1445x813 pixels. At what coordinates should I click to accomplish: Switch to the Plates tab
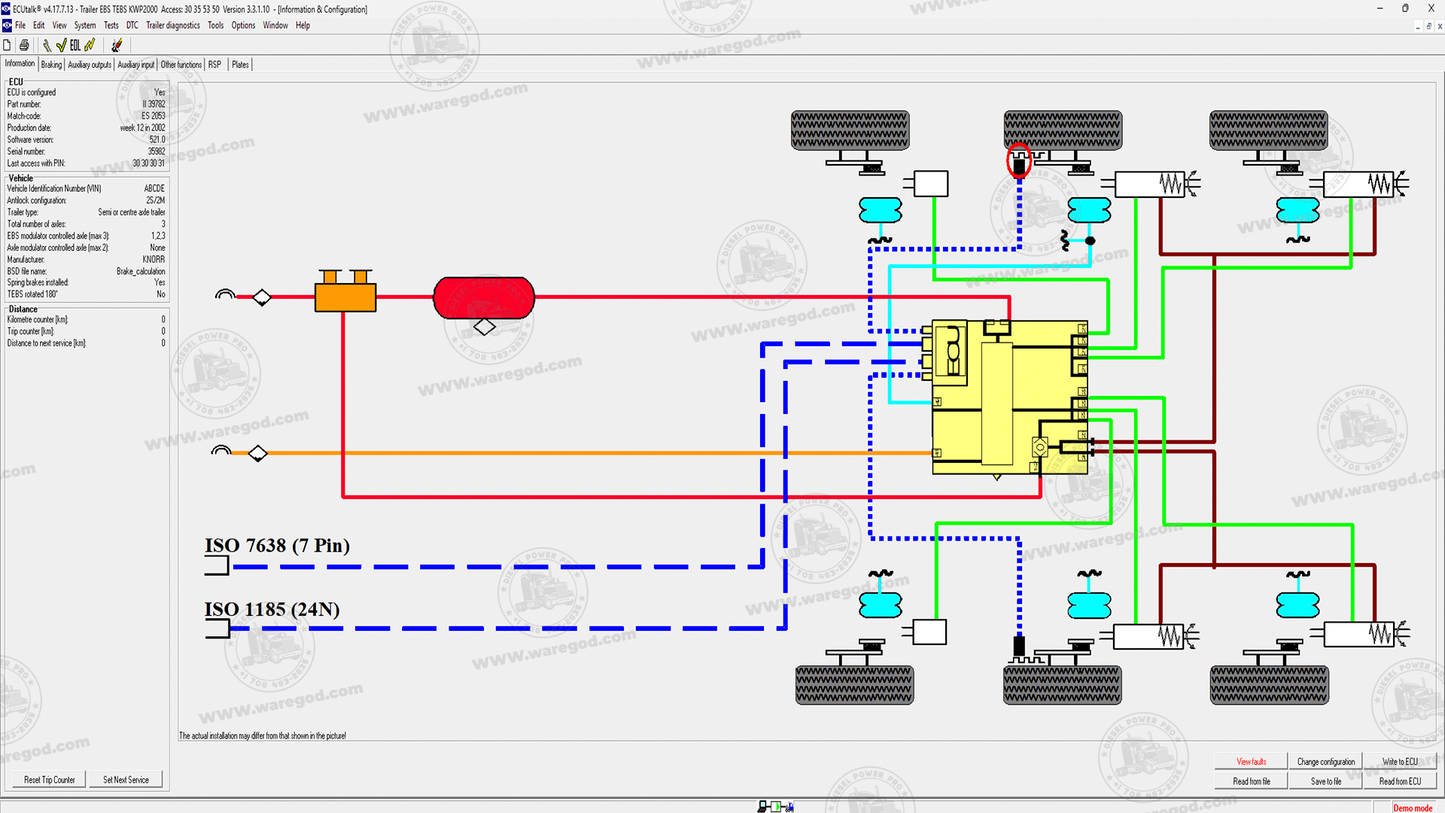point(240,65)
